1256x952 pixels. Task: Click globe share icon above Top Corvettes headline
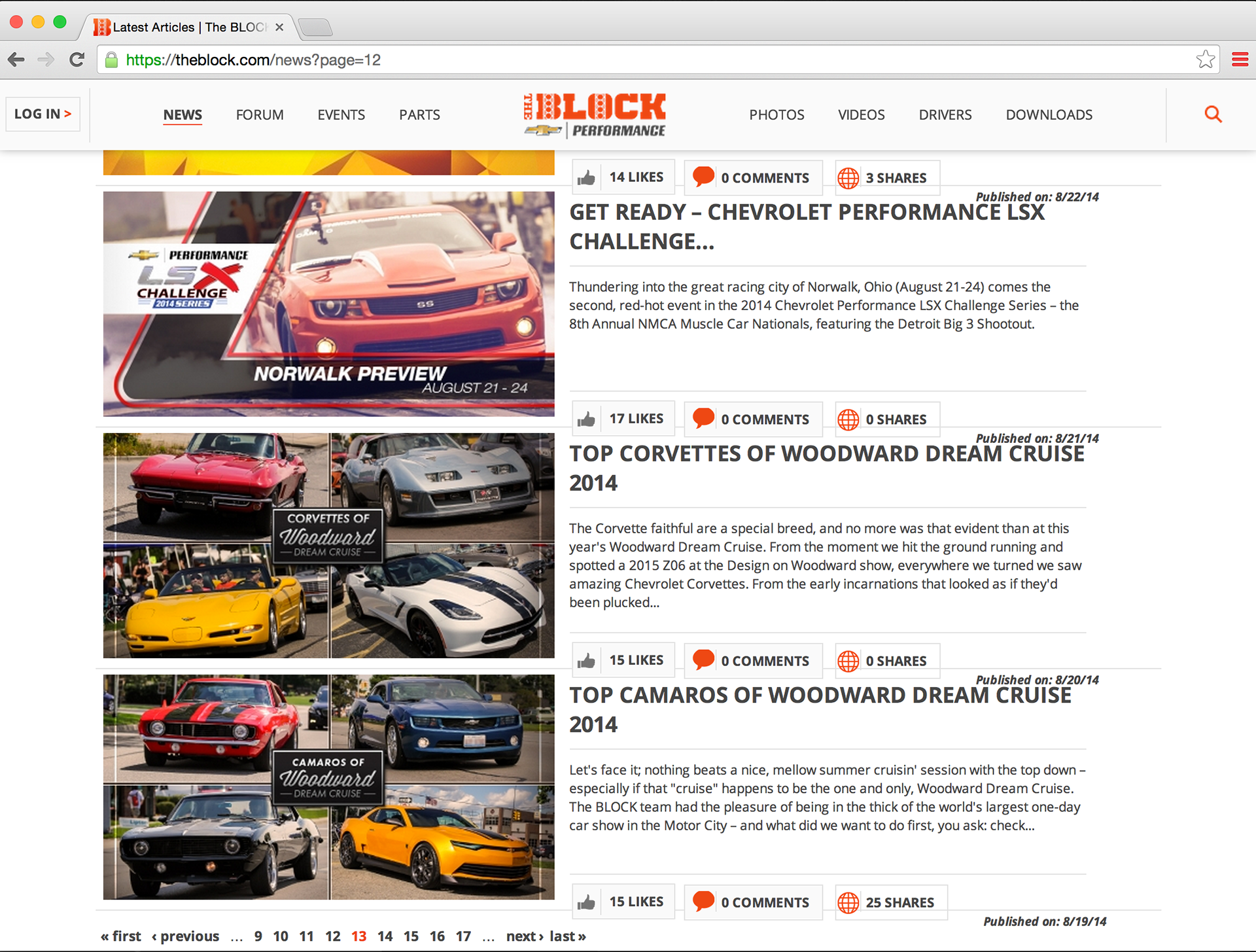click(848, 419)
